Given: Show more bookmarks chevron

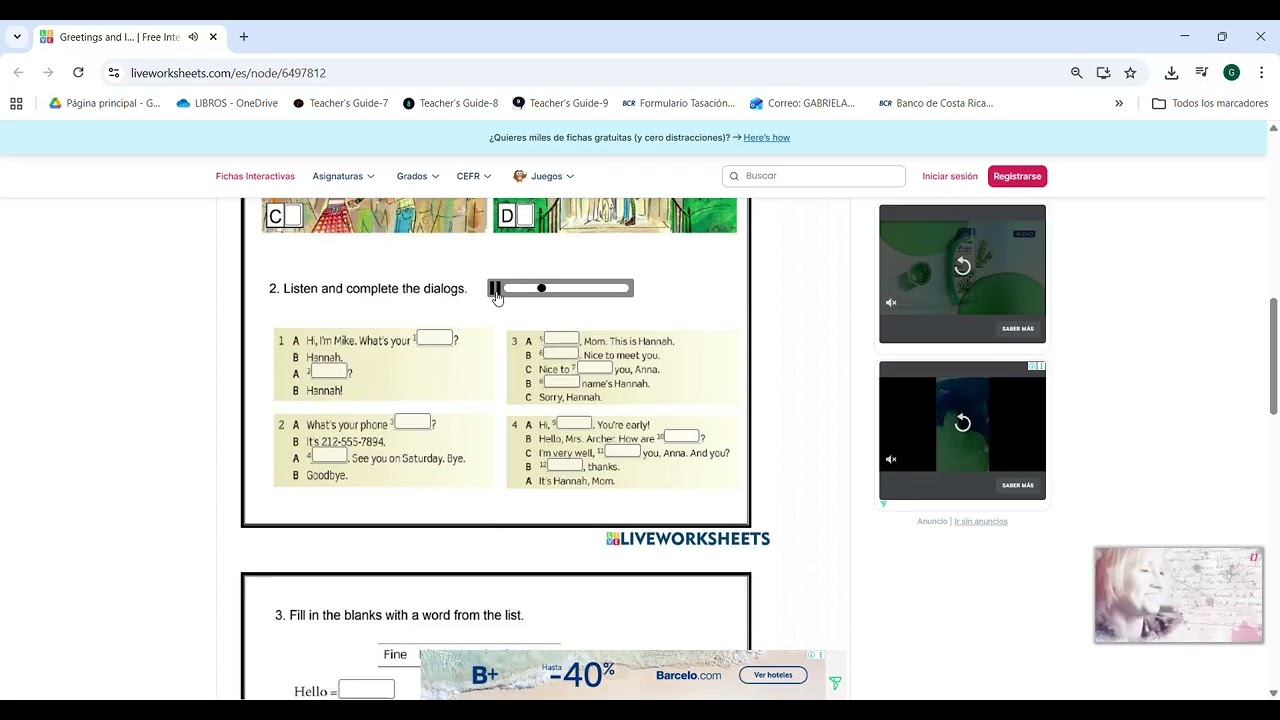Looking at the screenshot, I should coord(1119,103).
